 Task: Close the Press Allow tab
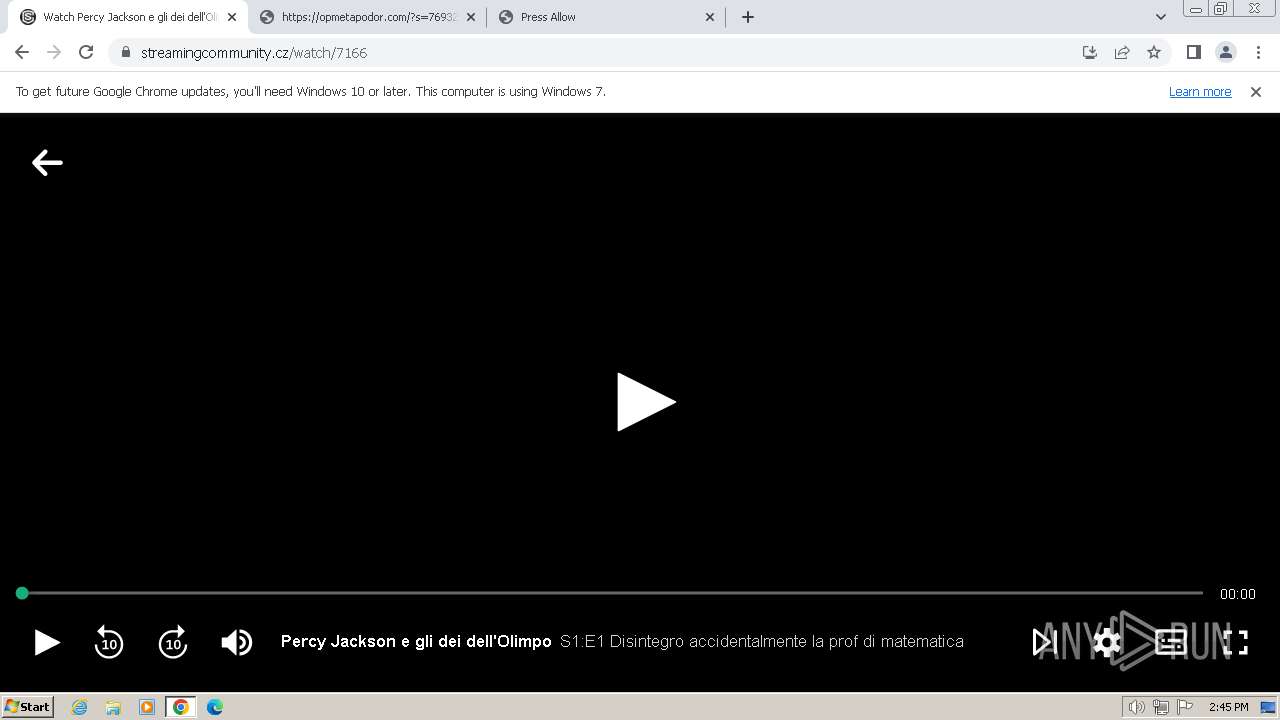pyautogui.click(x=710, y=17)
